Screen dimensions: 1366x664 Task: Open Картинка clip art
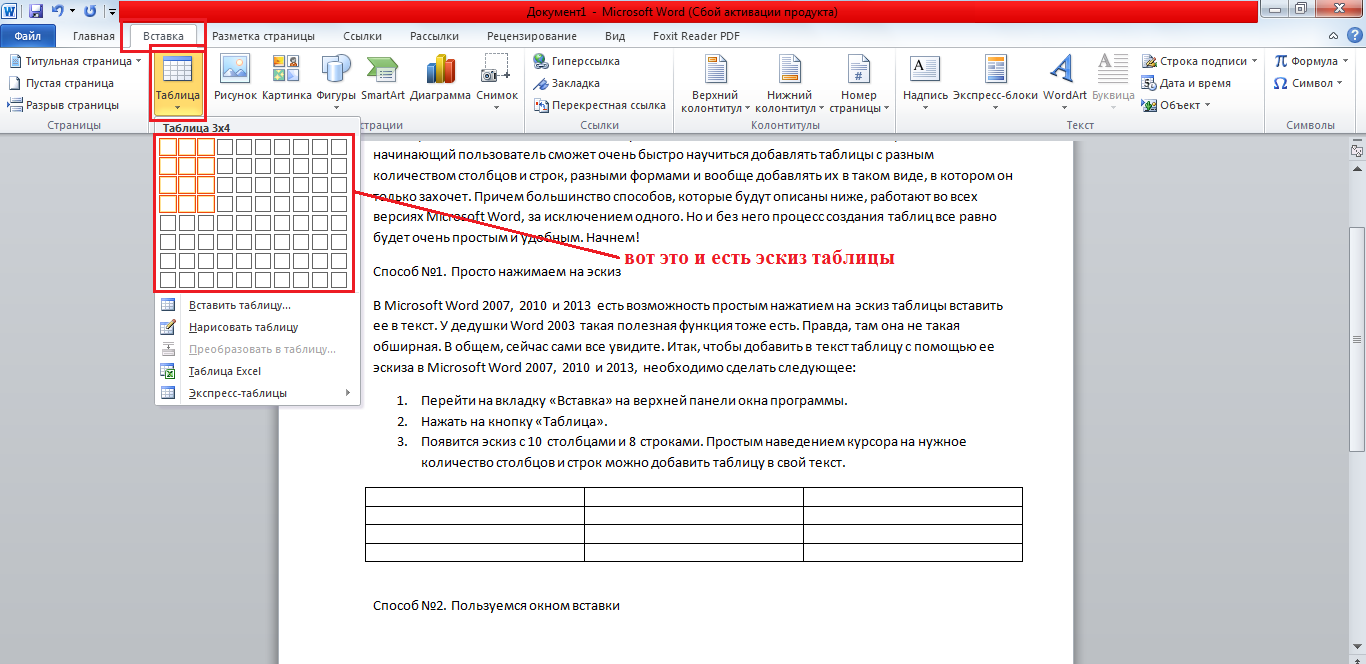(x=286, y=79)
